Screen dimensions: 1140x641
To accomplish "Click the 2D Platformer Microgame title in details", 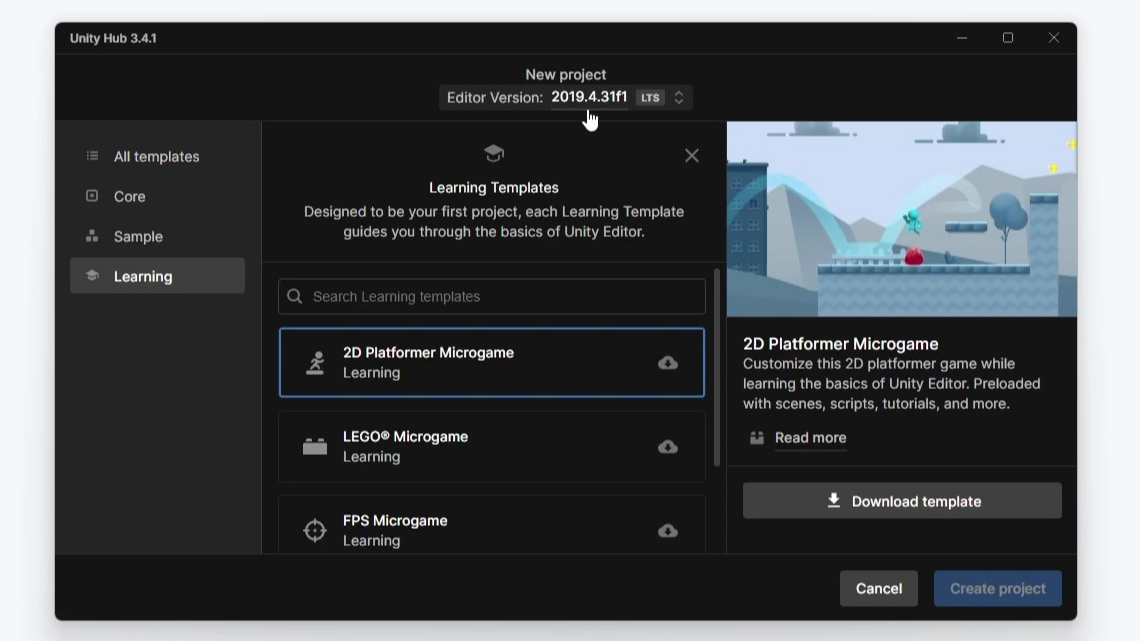I will point(840,344).
